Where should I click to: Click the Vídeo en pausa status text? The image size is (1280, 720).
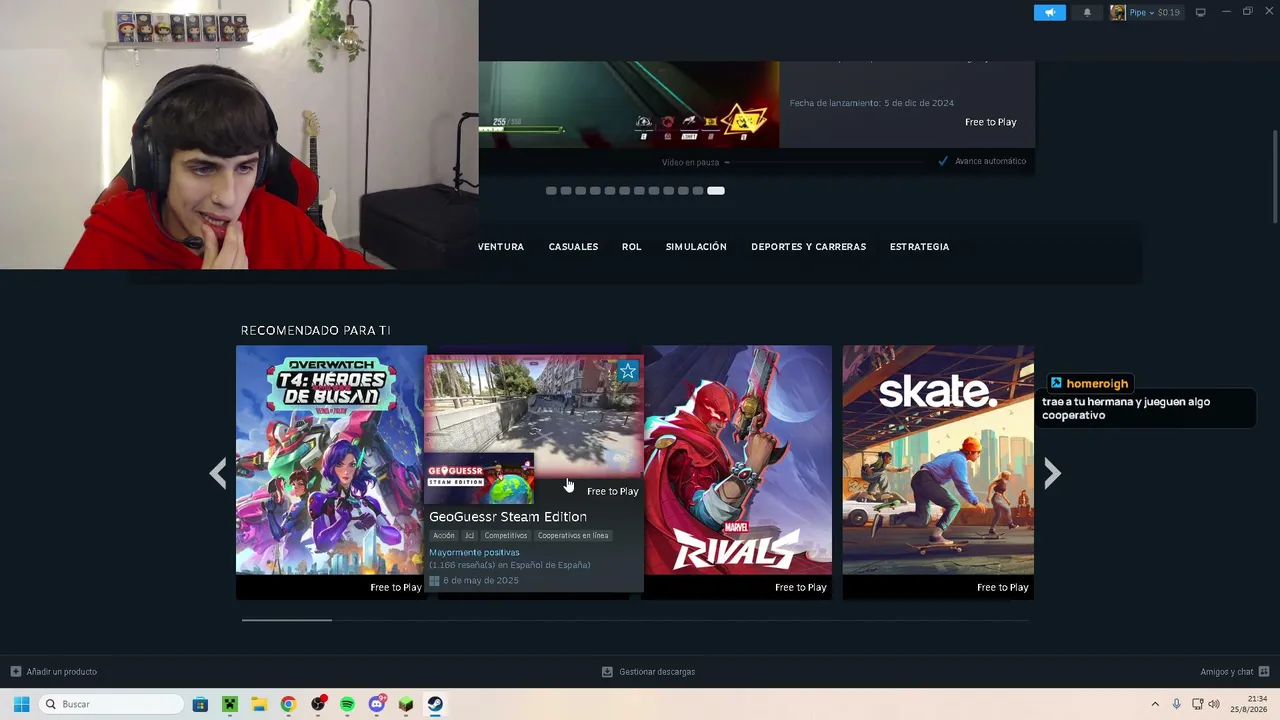690,162
